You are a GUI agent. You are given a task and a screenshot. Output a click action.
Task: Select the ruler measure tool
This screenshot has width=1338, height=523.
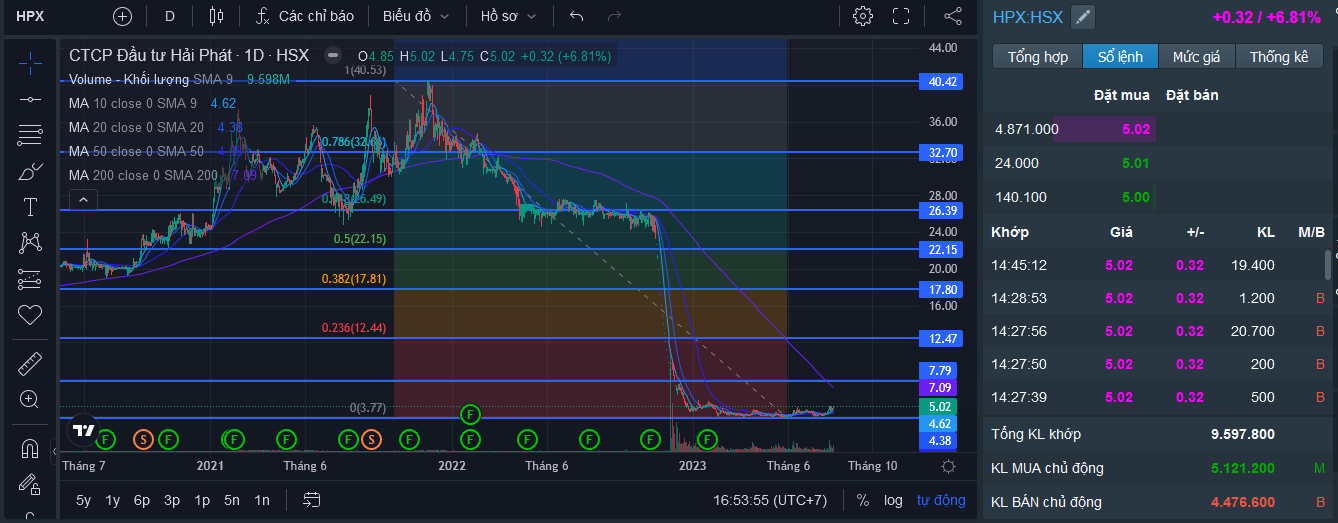click(30, 363)
